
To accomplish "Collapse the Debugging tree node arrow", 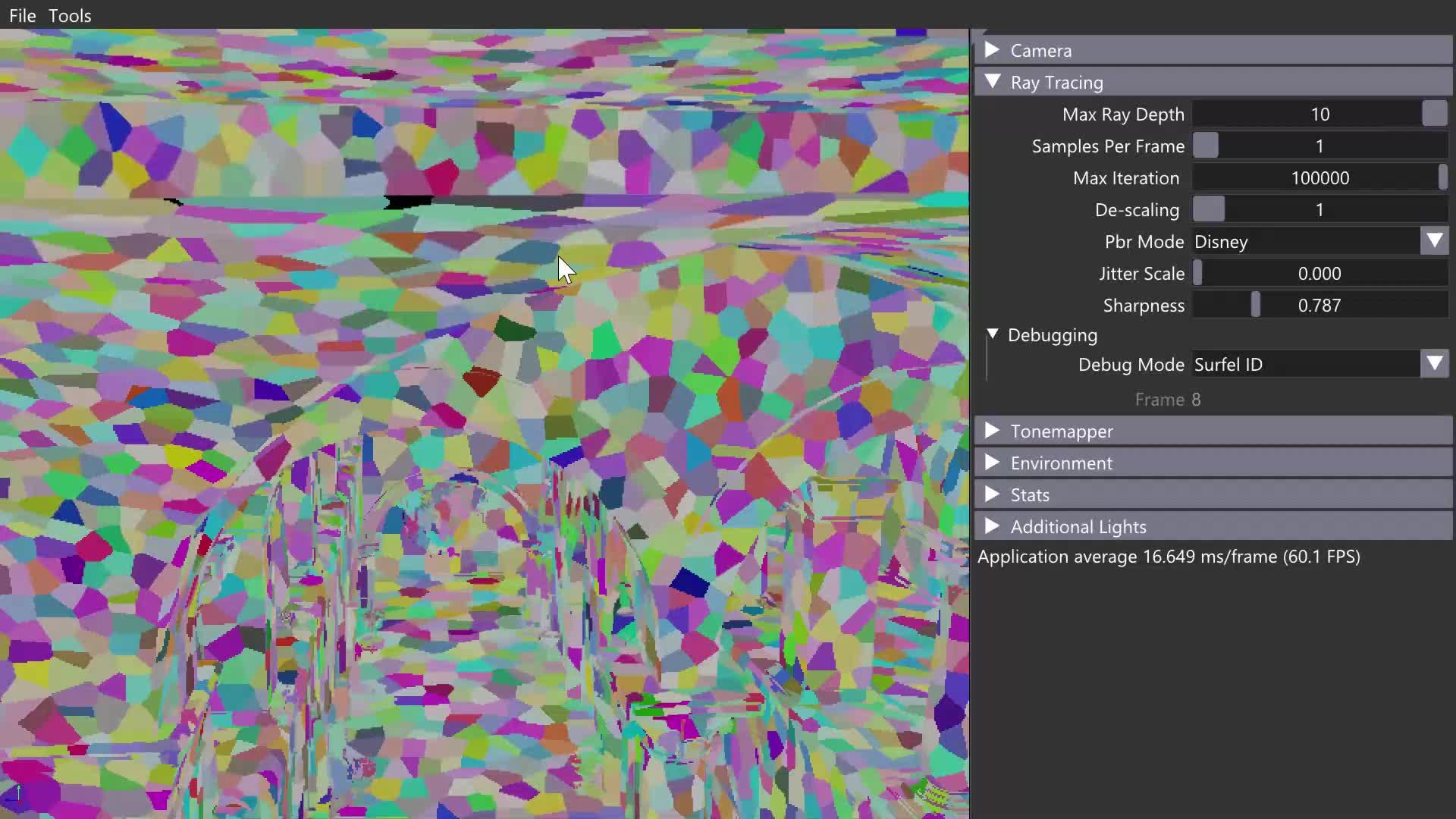I will pos(992,334).
